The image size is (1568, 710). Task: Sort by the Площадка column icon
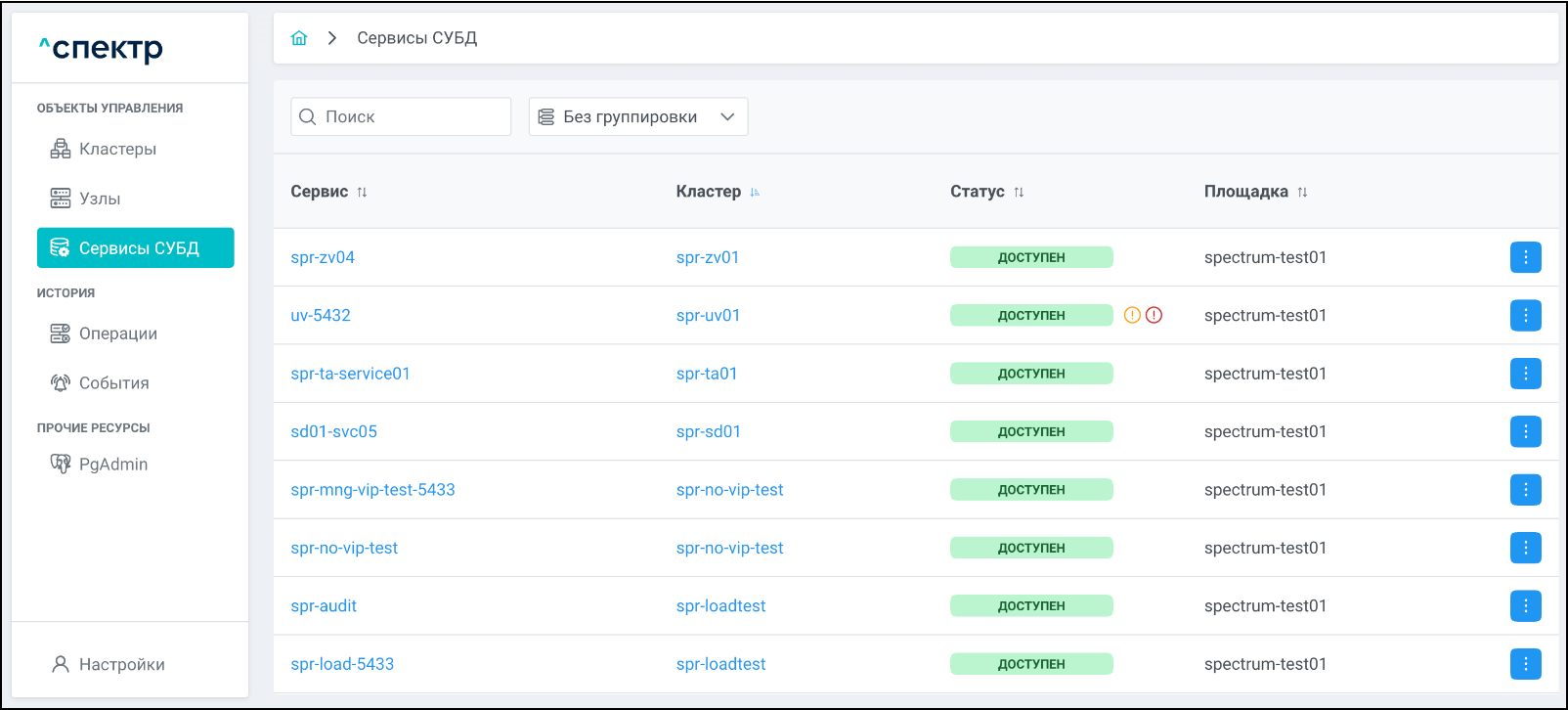[1302, 192]
